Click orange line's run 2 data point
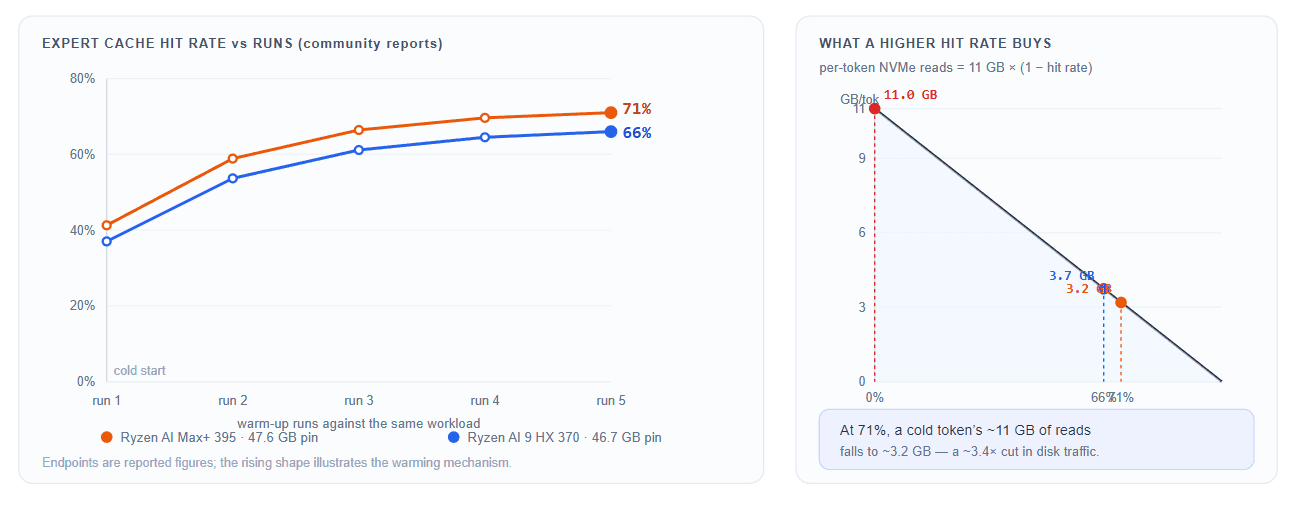This screenshot has width=1296, height=508. coord(233,158)
